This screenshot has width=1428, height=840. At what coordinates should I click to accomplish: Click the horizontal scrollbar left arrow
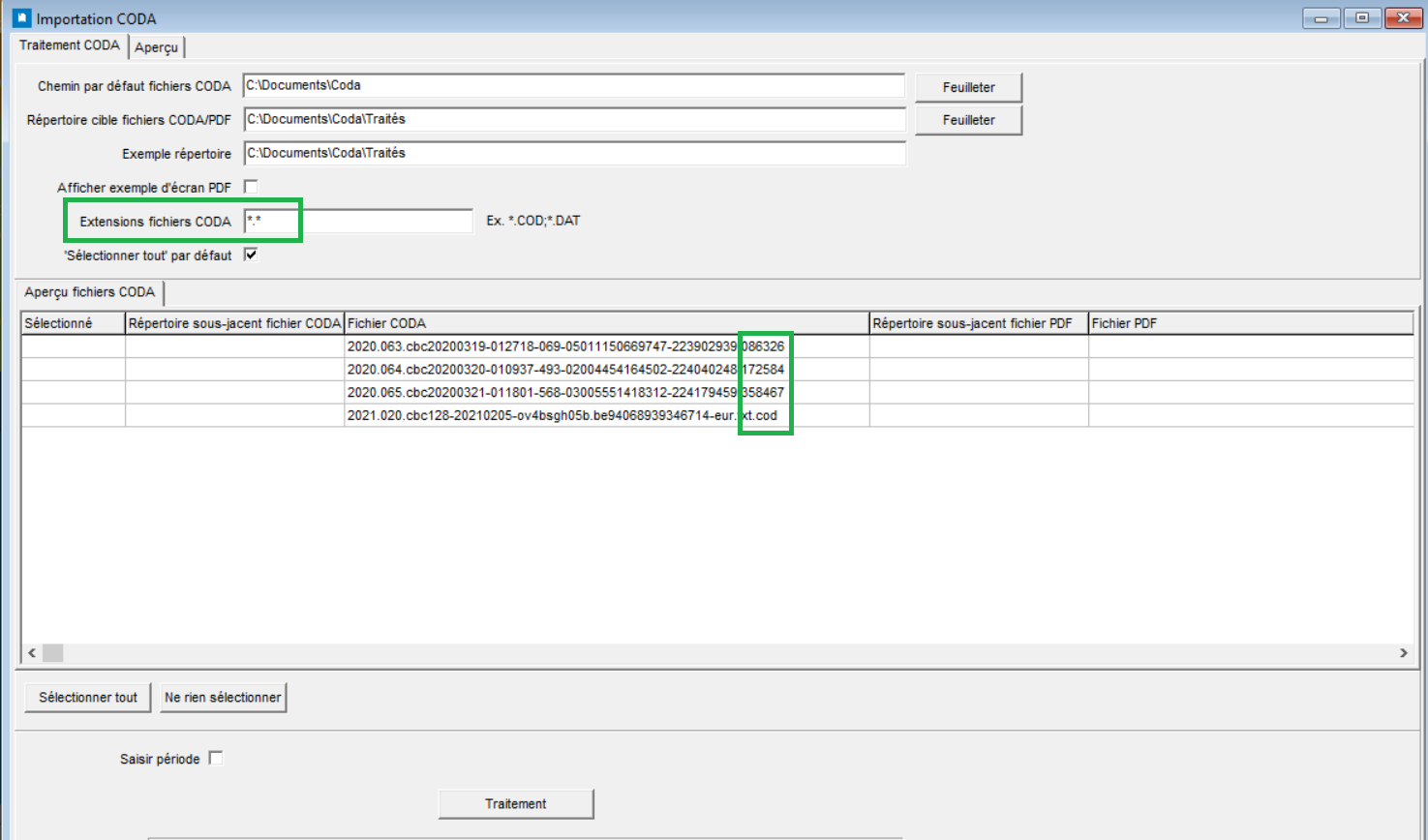click(32, 653)
